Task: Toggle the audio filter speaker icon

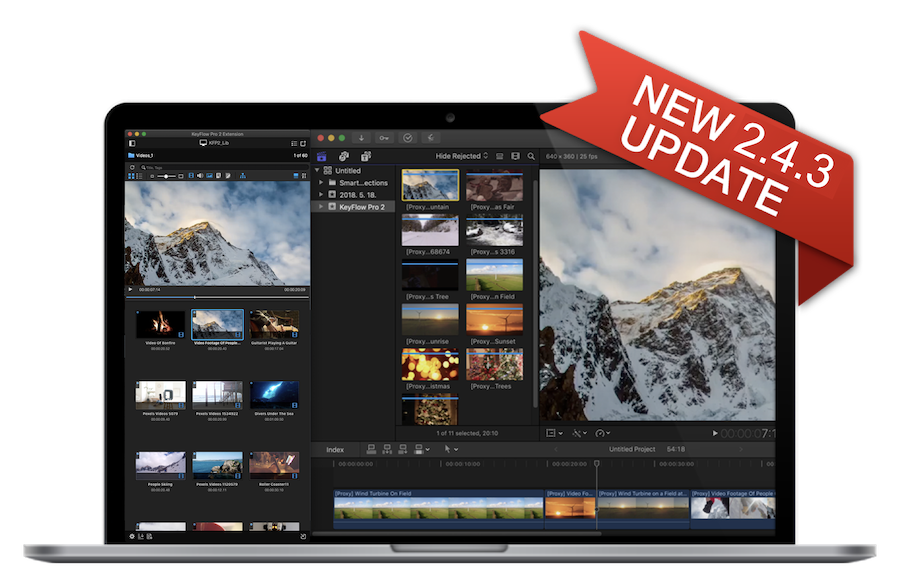Action: point(200,176)
